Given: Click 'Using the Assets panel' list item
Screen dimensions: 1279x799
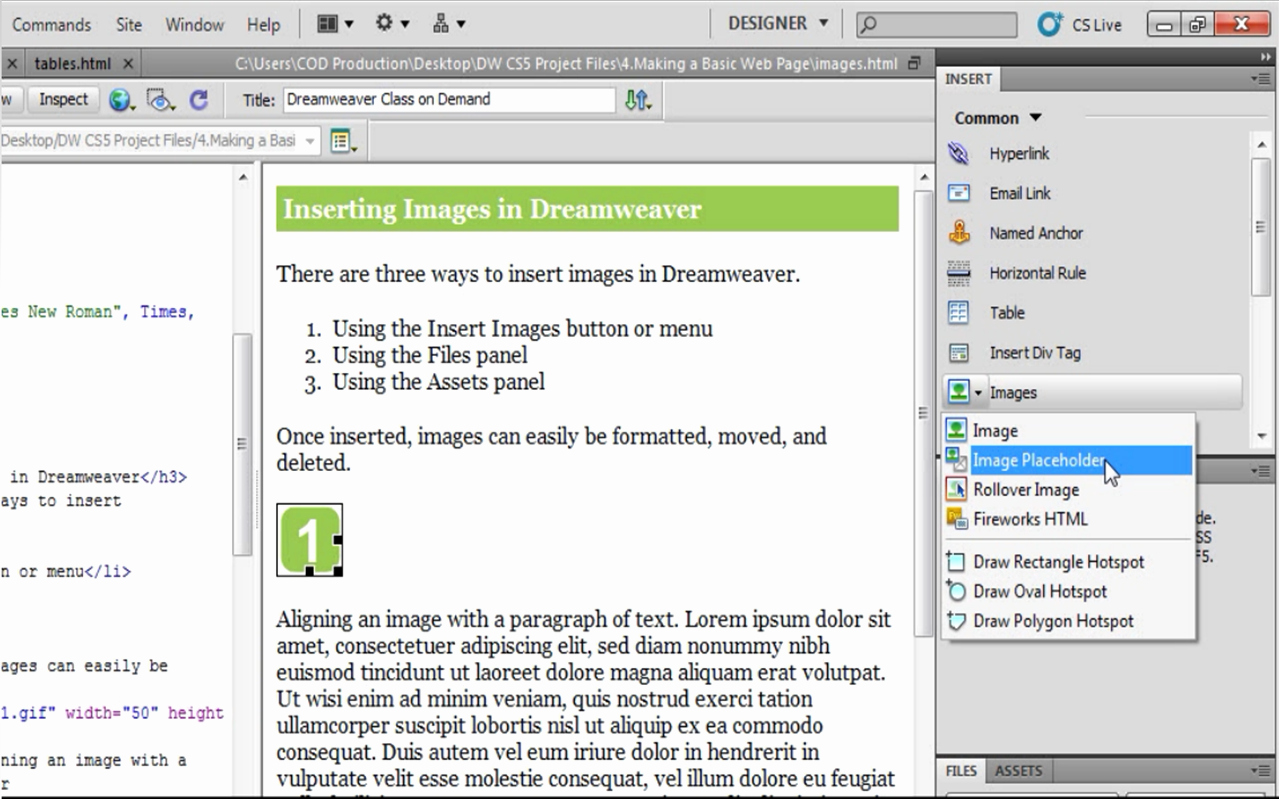Looking at the screenshot, I should coord(439,381).
